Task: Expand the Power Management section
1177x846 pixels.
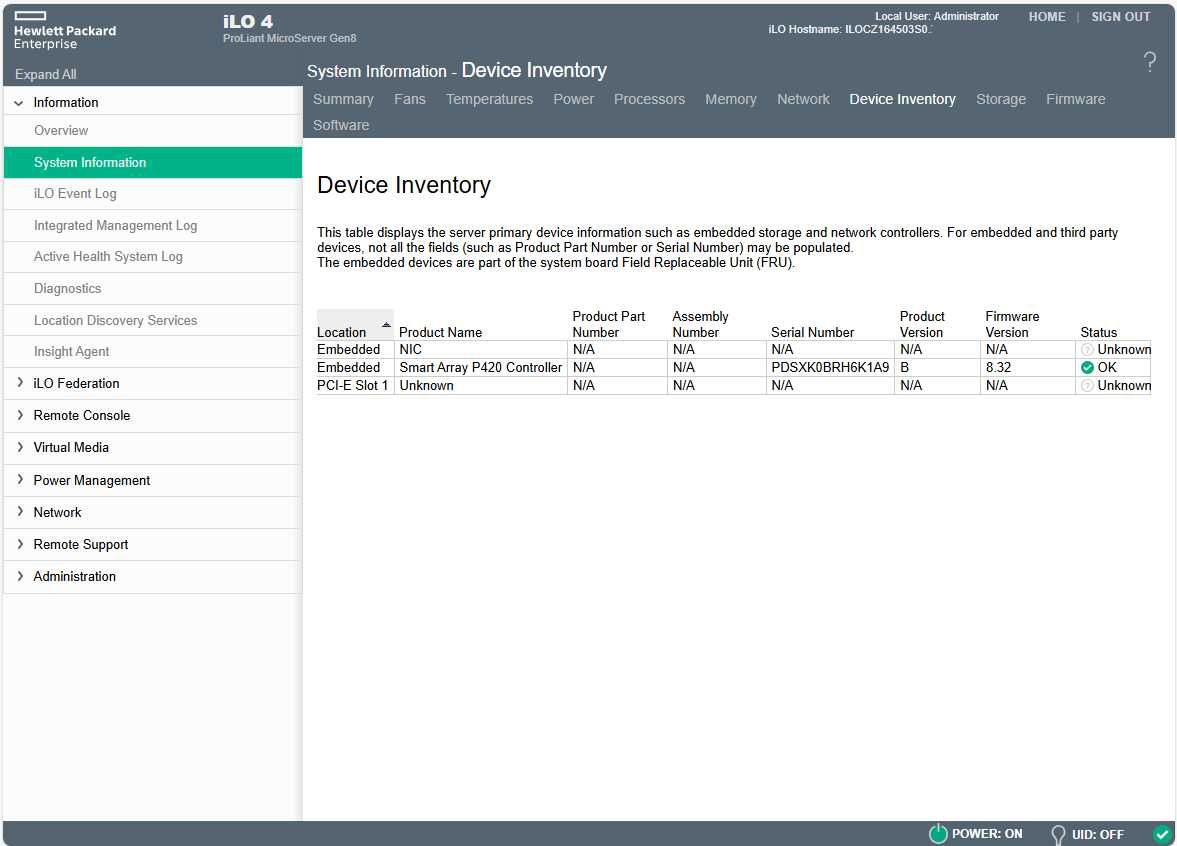Action: [x=20, y=480]
